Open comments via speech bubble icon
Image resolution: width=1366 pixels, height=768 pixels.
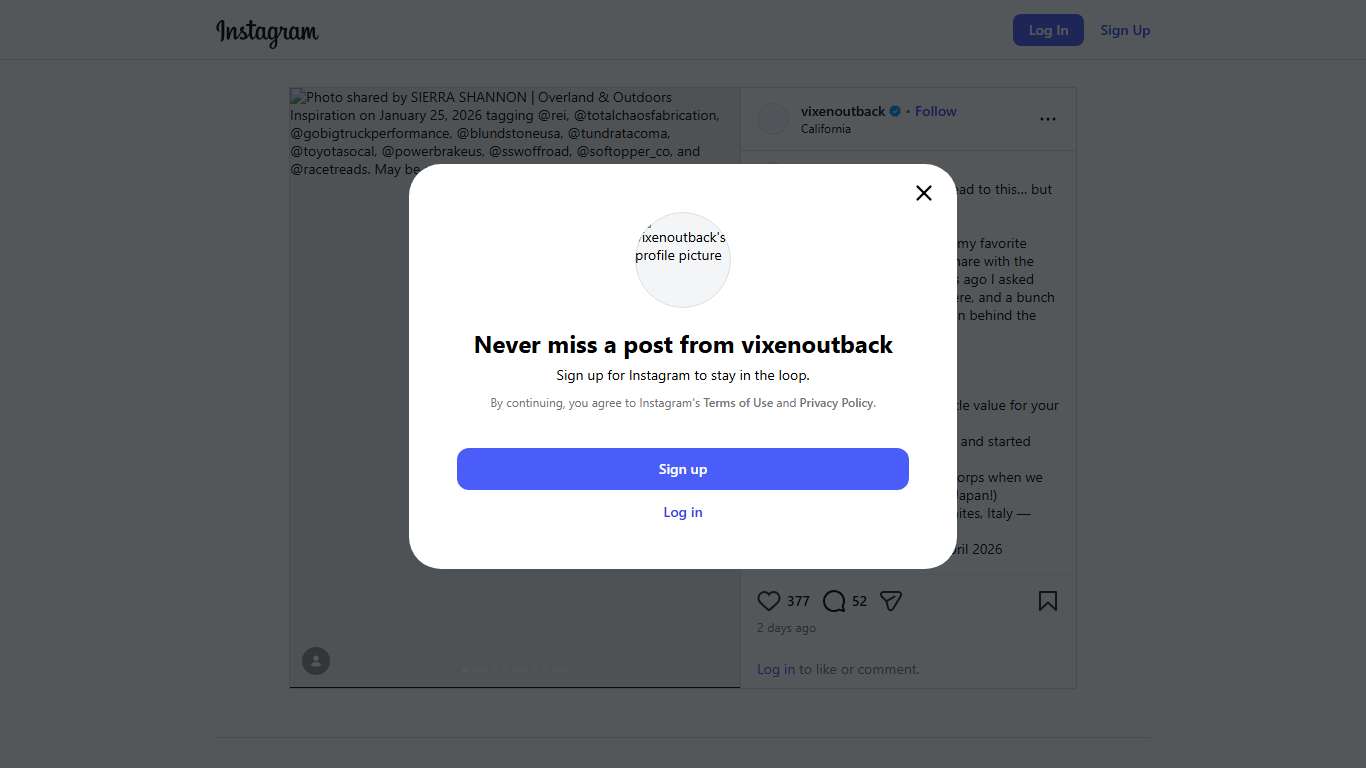834,601
